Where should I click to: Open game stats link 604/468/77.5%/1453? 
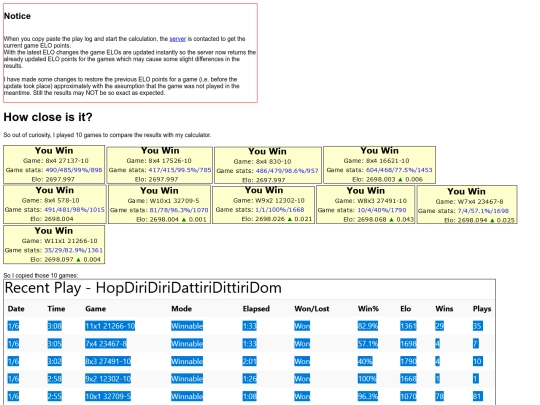(x=399, y=170)
